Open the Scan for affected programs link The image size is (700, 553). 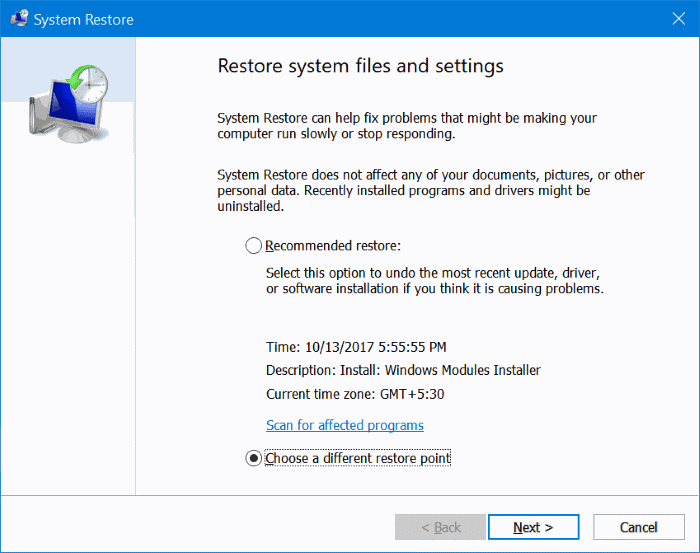[344, 425]
